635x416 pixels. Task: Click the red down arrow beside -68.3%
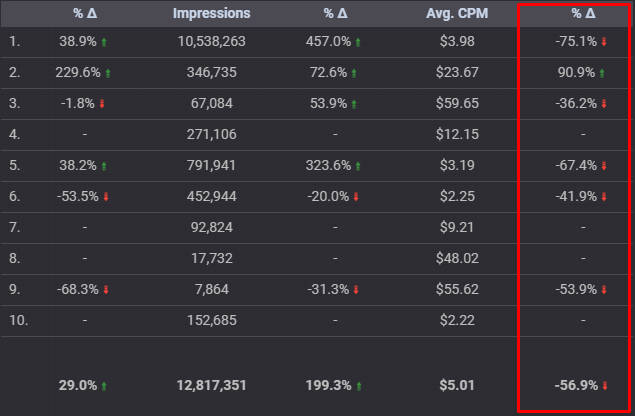click(105, 290)
